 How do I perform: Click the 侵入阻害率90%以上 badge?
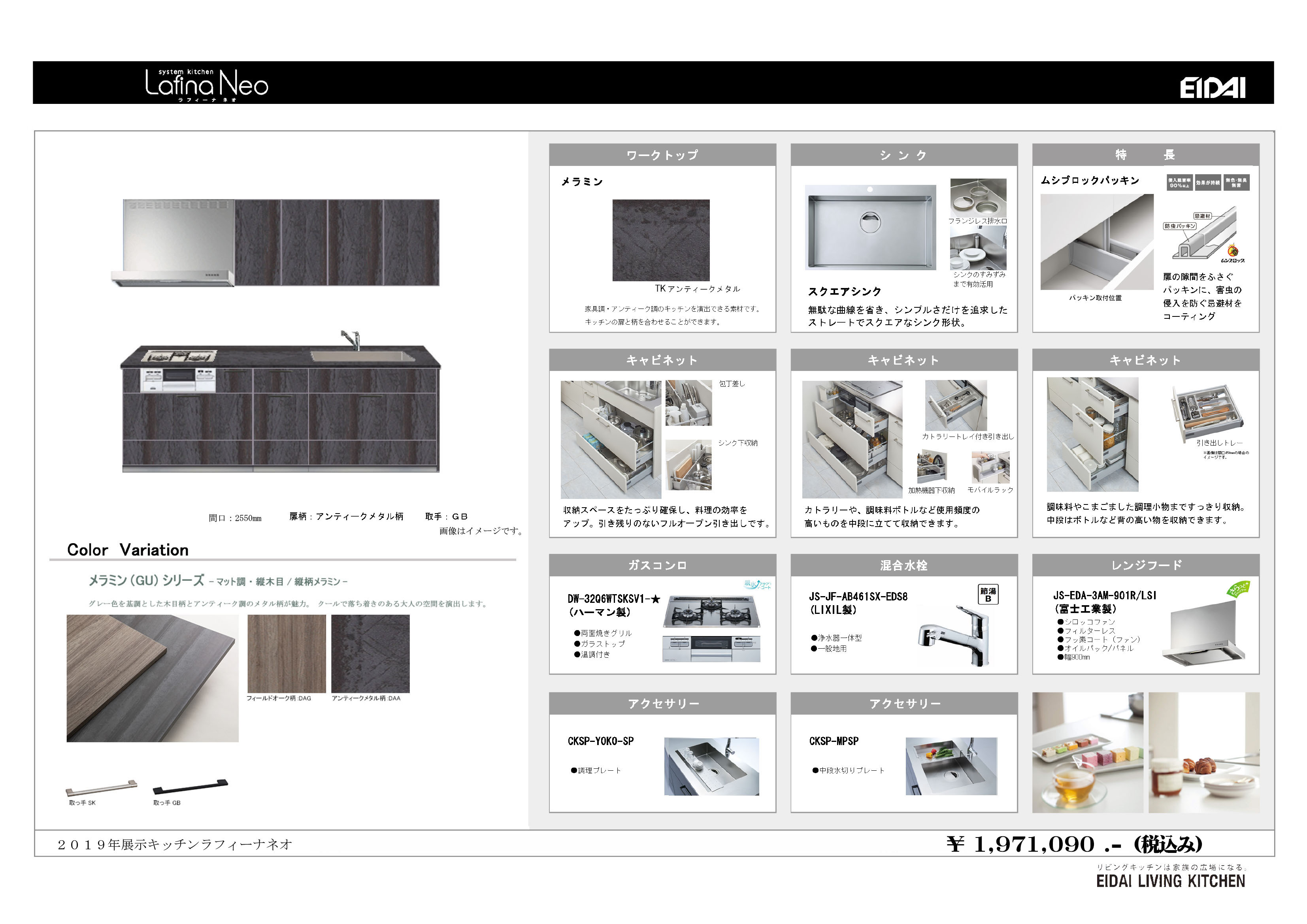point(1179,183)
